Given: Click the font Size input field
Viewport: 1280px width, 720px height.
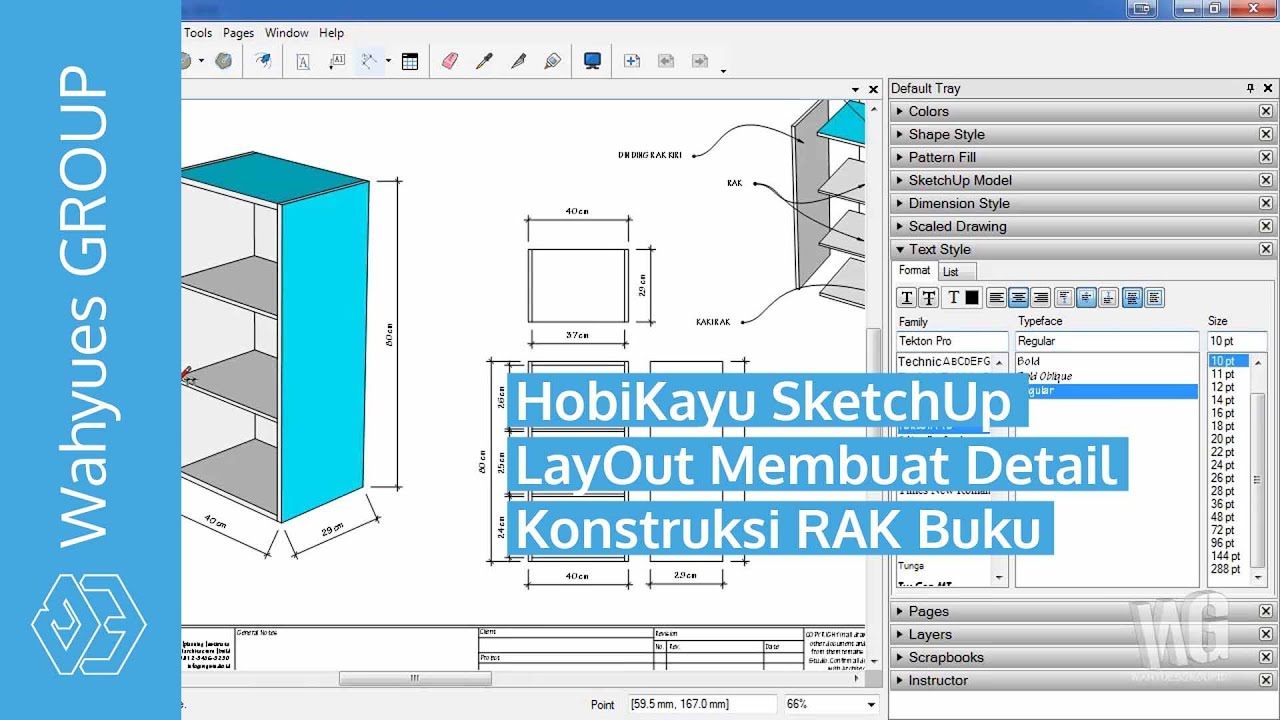Looking at the screenshot, I should [1236, 341].
